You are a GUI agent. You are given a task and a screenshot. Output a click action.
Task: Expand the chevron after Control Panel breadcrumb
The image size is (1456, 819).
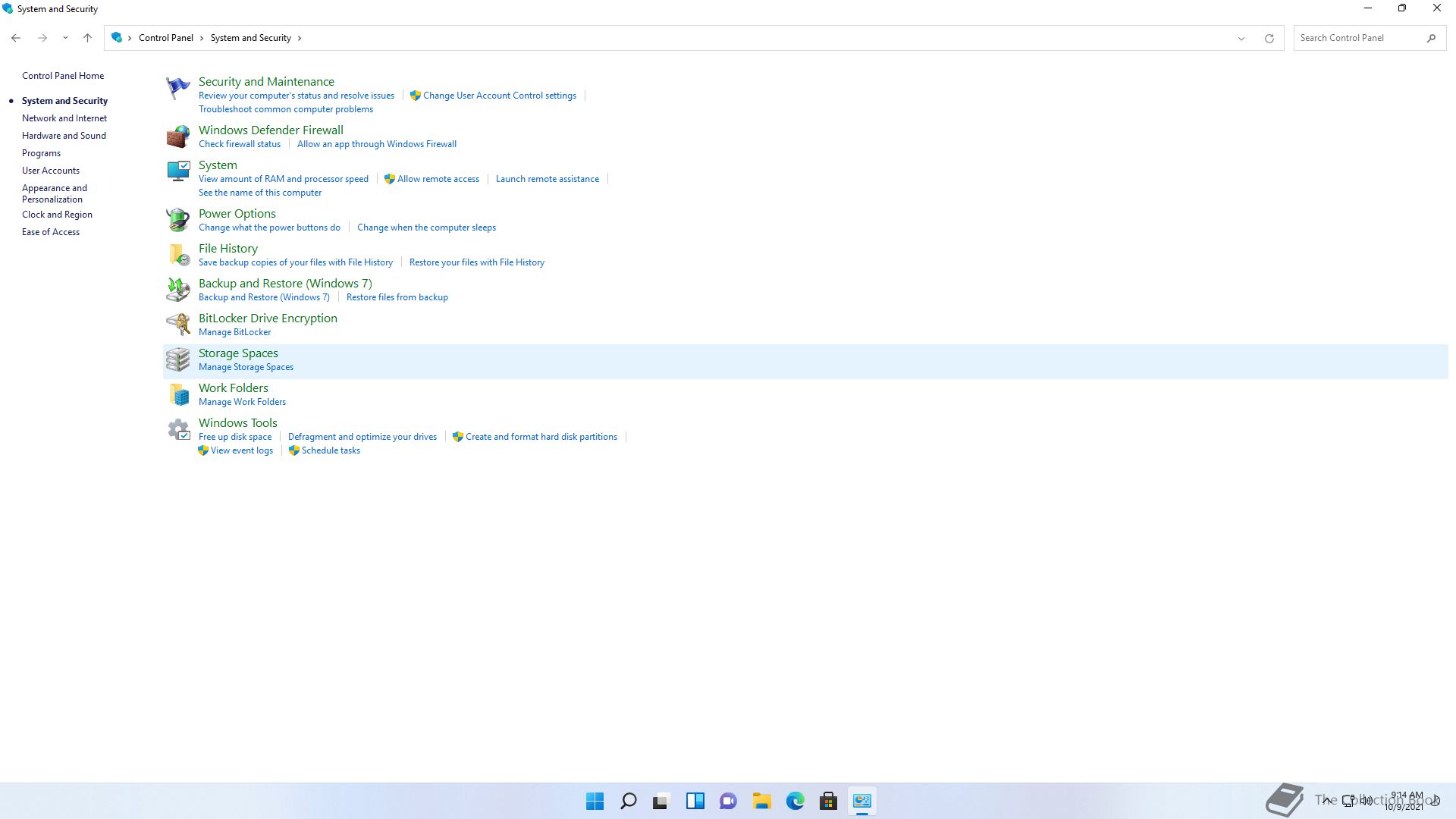tap(202, 38)
